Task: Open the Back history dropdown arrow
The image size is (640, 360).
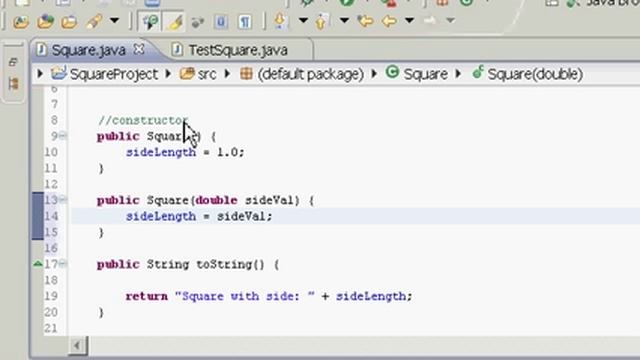Action: tap(409, 20)
